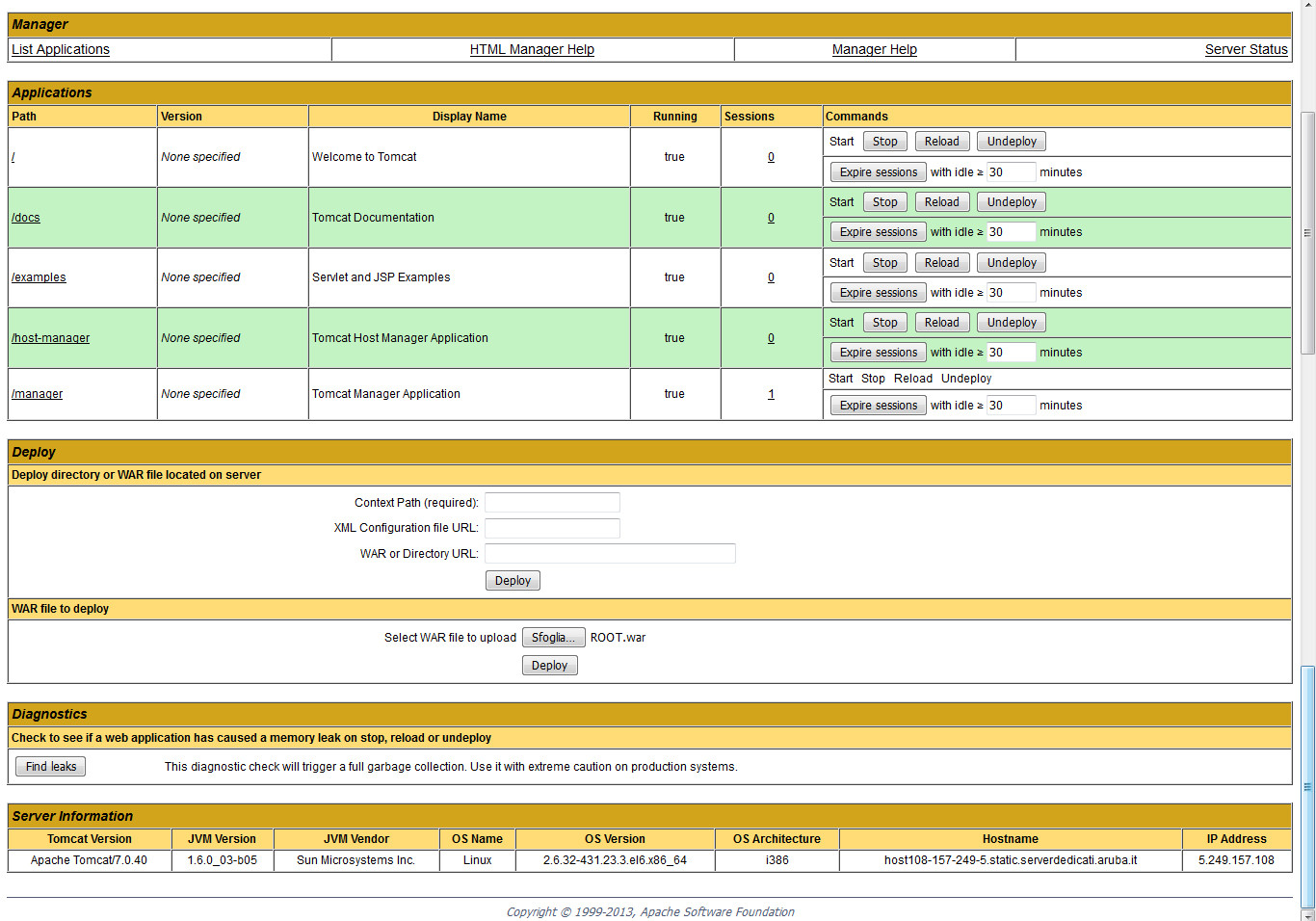Screen dimensions: 1316x921
Task: Click idle minutes field for Tomcat Documentation
Action: [x=1011, y=232]
